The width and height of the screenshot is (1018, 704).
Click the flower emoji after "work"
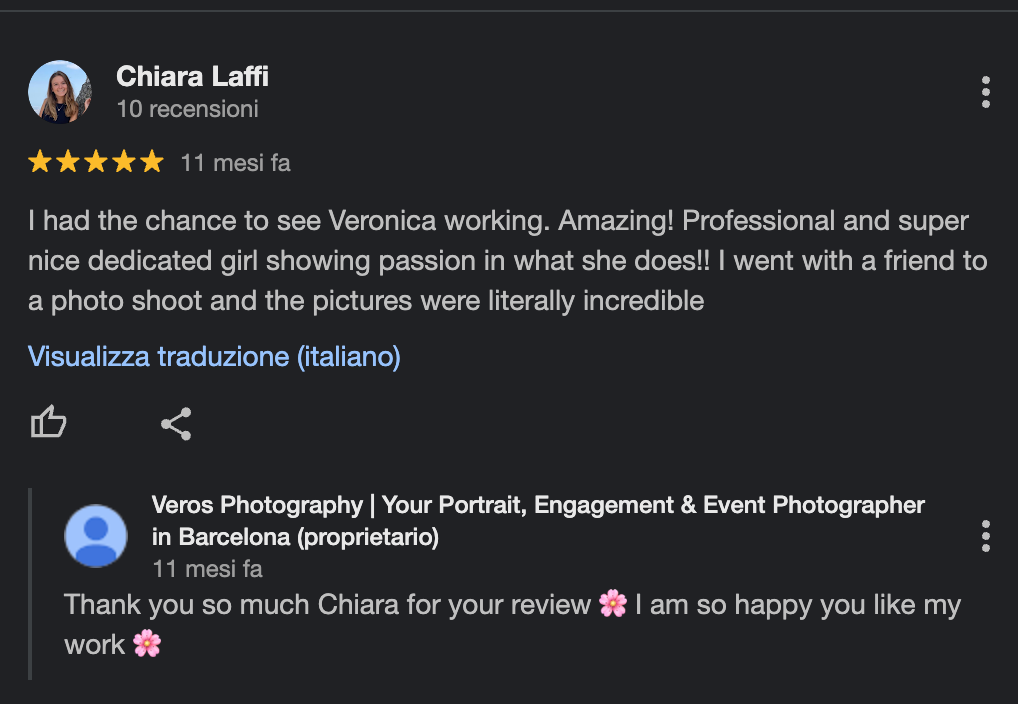tap(146, 644)
